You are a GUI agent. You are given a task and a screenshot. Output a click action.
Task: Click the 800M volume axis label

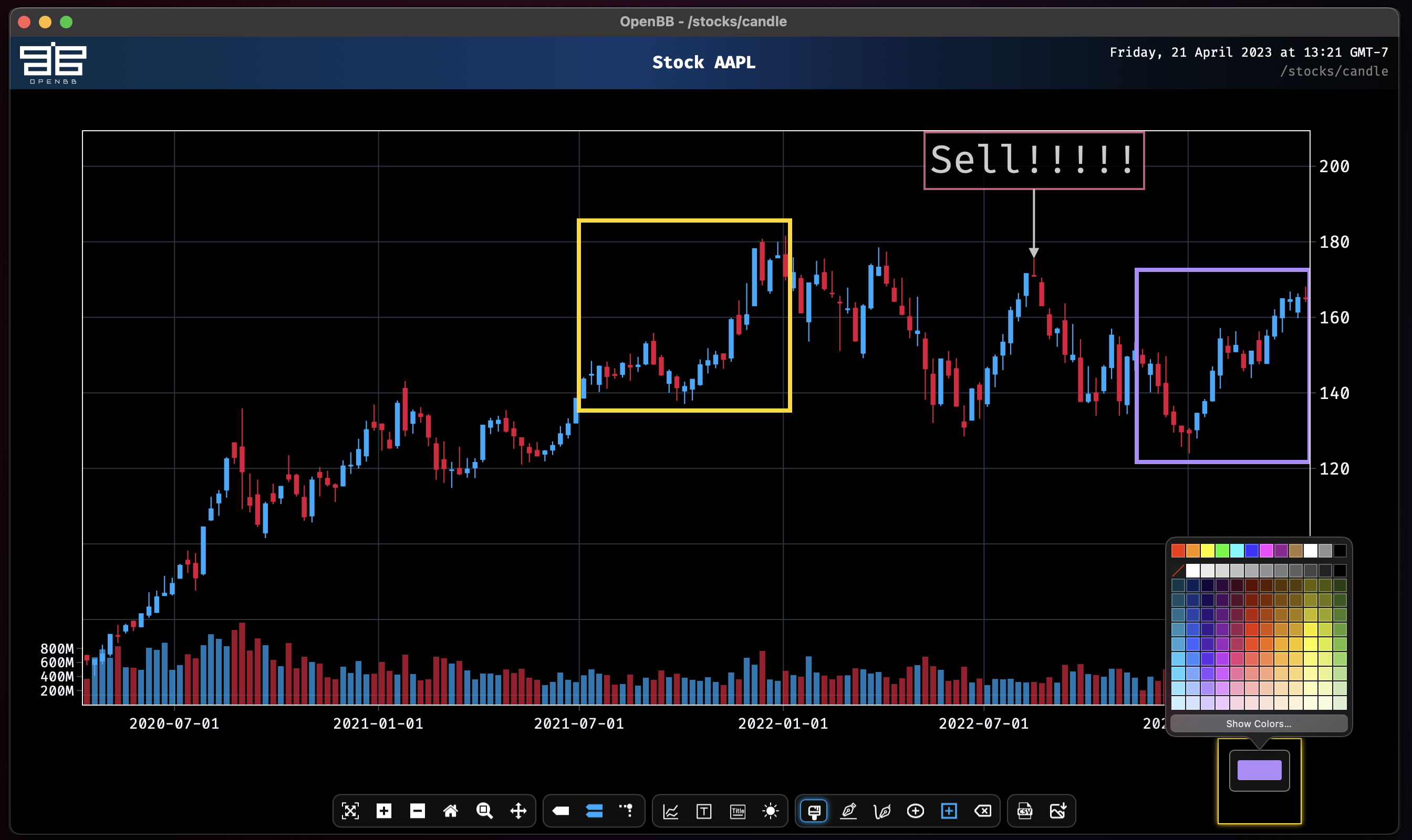(57, 649)
